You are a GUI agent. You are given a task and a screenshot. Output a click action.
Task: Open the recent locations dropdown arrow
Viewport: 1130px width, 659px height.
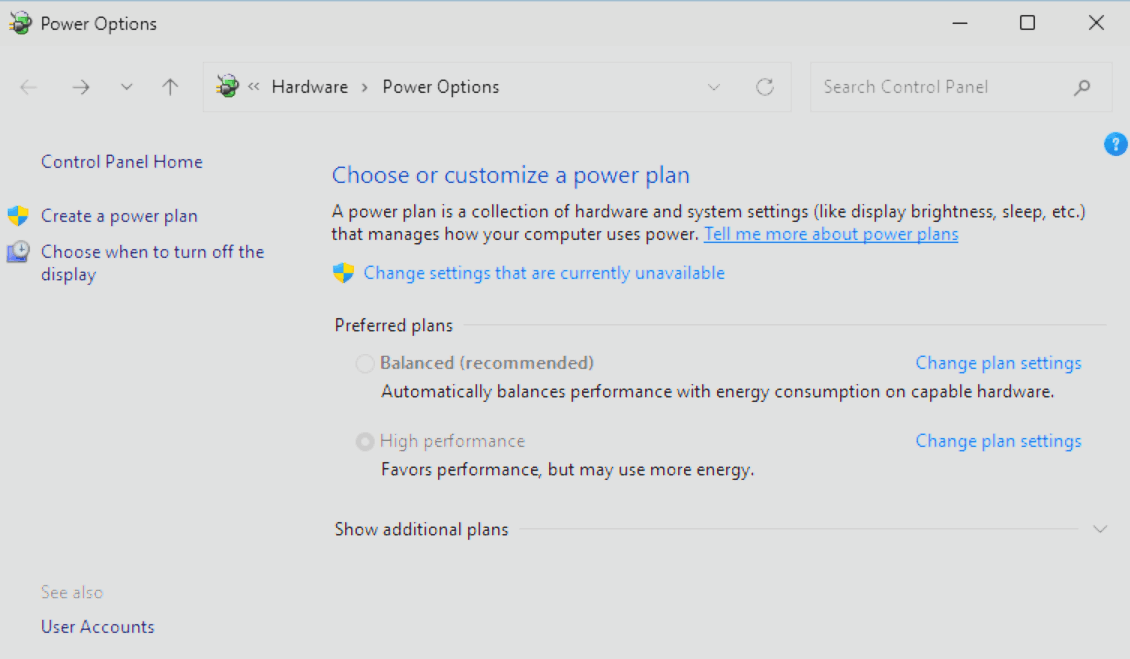point(126,87)
